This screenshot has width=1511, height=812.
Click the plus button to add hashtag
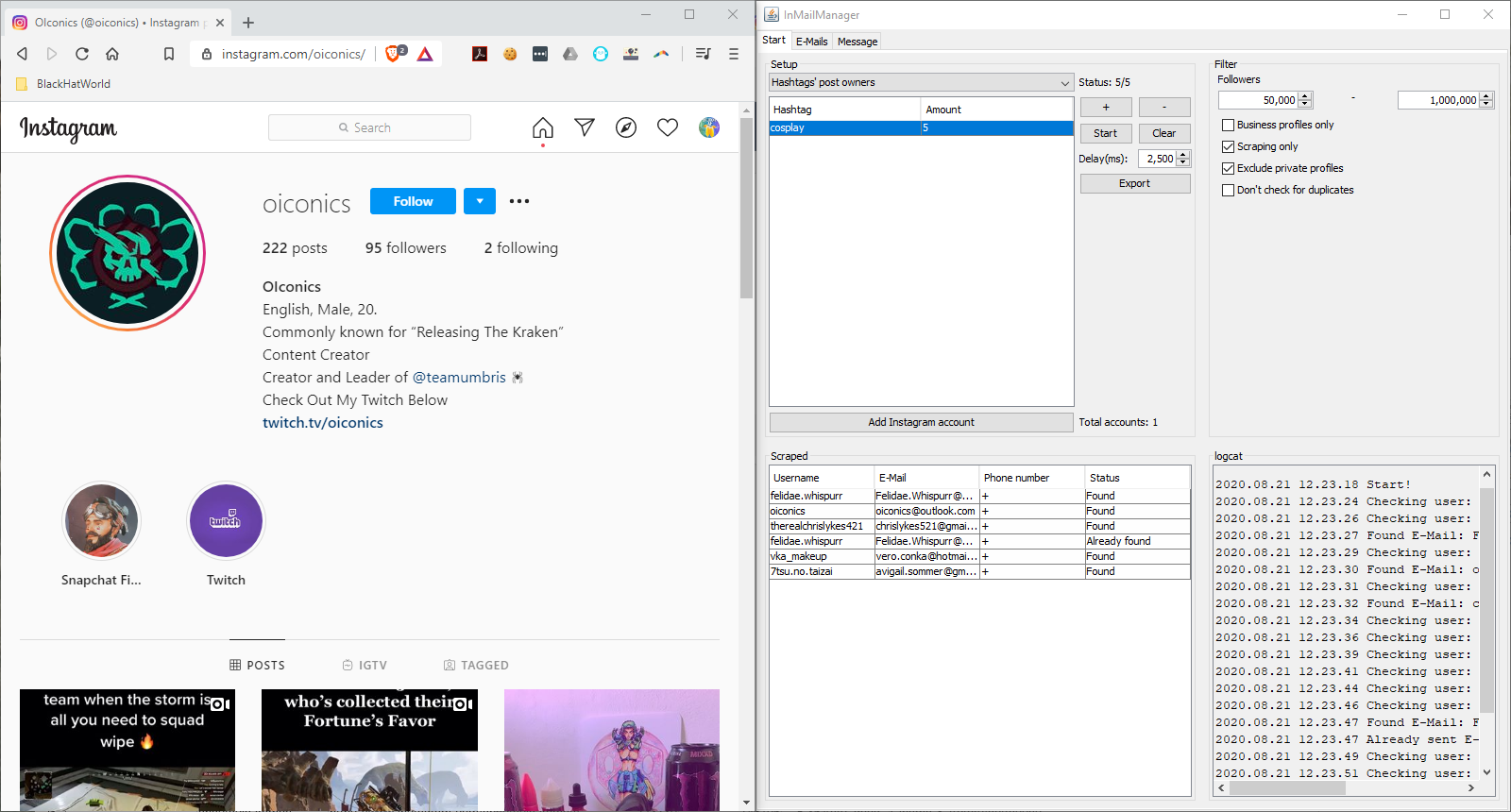pyautogui.click(x=1106, y=107)
